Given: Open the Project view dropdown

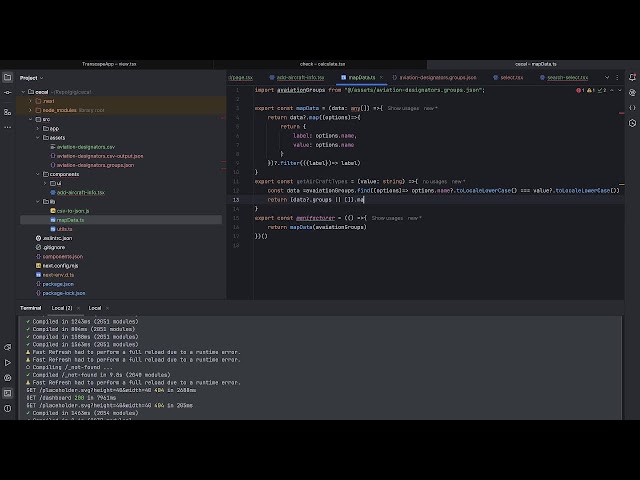Looking at the screenshot, I should coord(31,78).
